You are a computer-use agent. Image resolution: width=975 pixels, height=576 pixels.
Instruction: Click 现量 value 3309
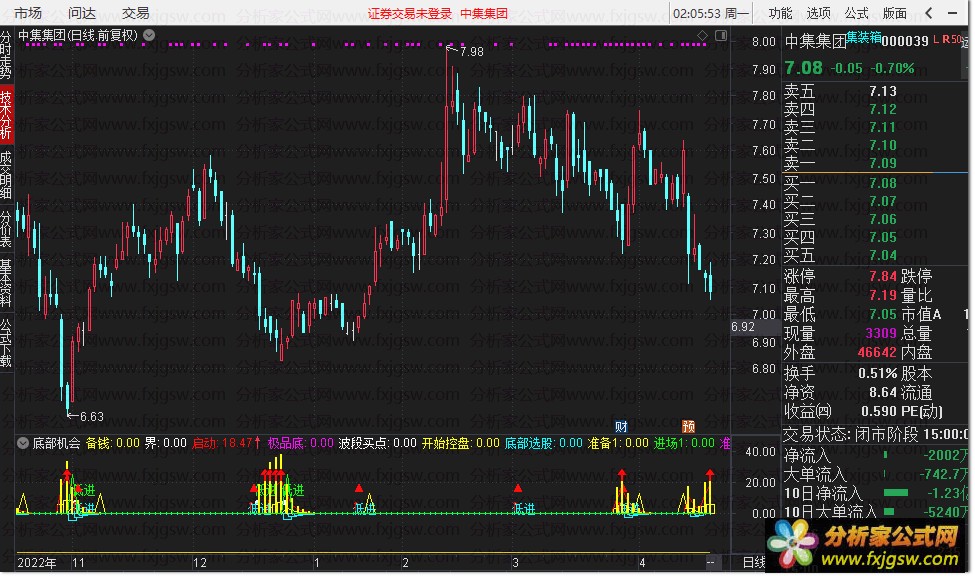(x=880, y=333)
